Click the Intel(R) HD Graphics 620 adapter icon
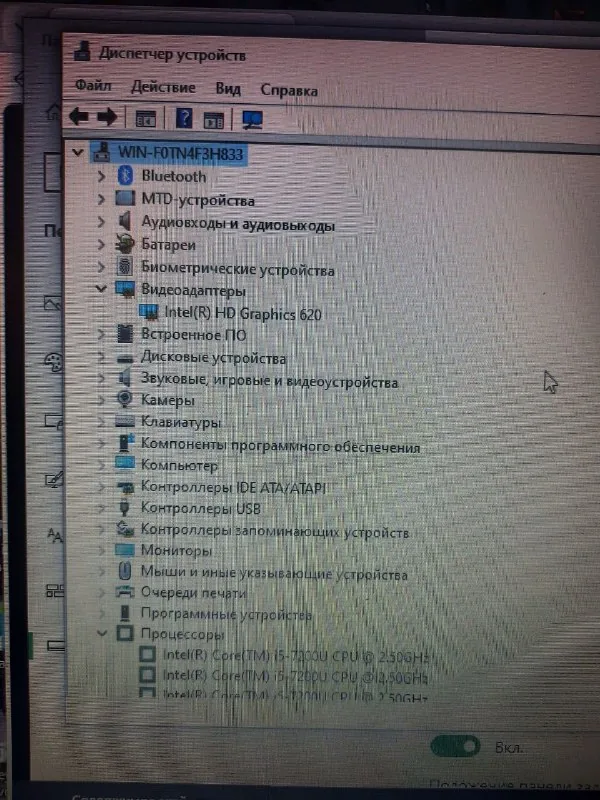Screen dimensions: 600x800 148,312
